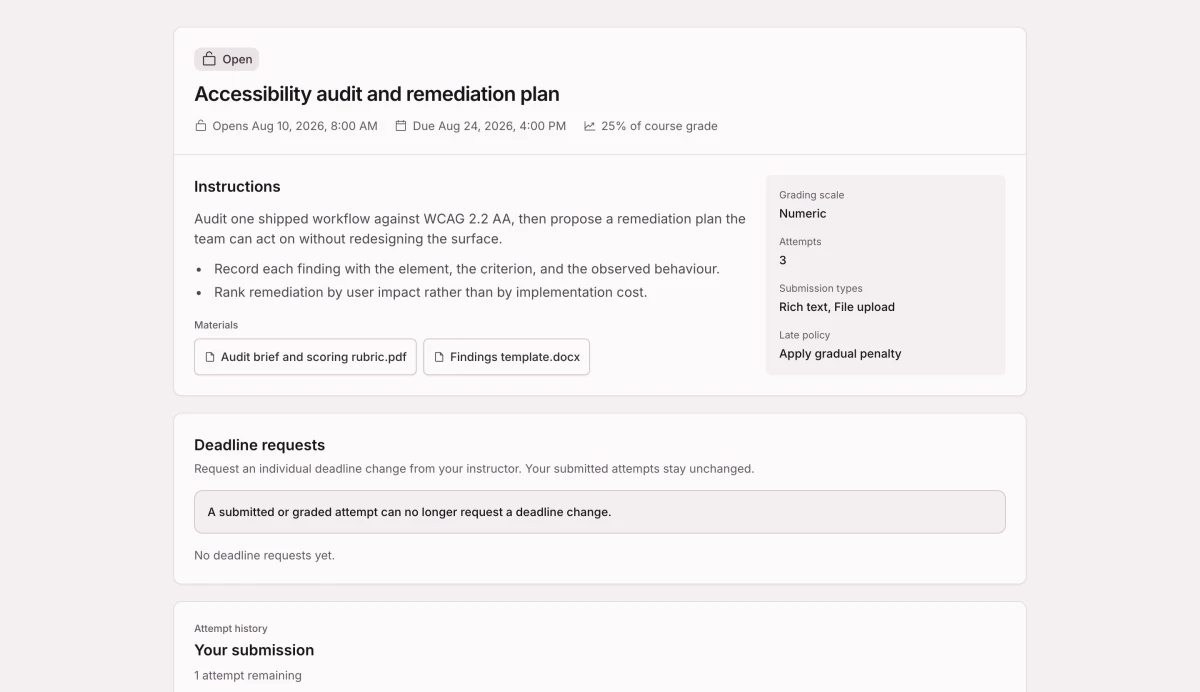Click the assignment title Accessibility audit and remediation plan
This screenshot has width=1200, height=692.
click(x=377, y=94)
